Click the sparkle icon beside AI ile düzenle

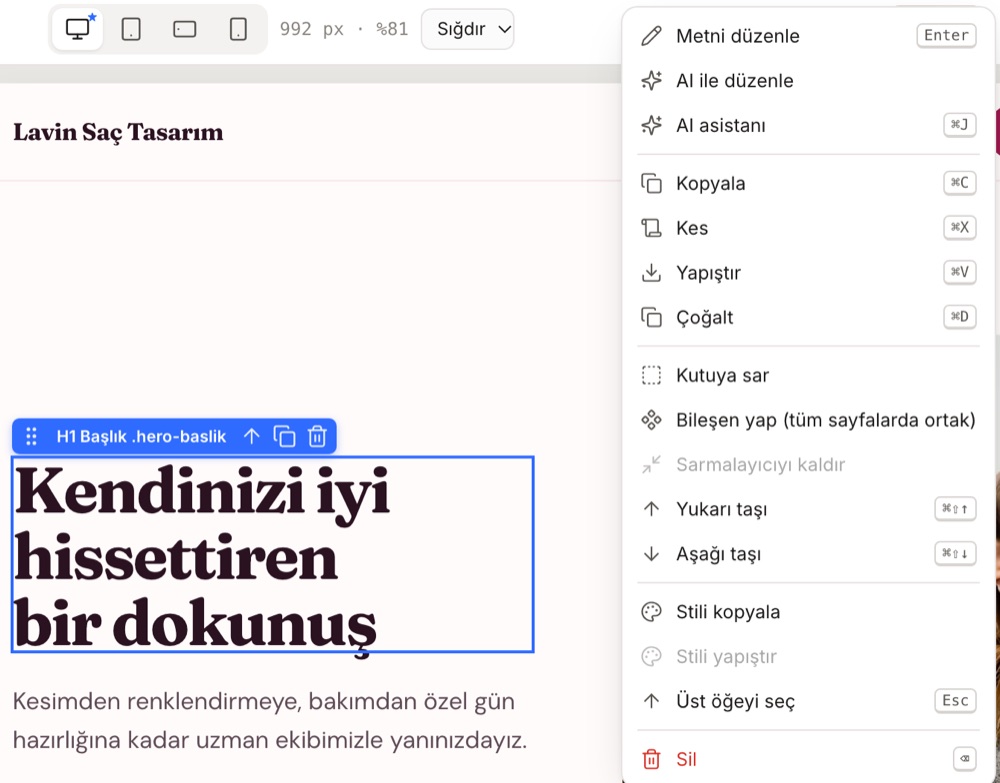coord(651,80)
